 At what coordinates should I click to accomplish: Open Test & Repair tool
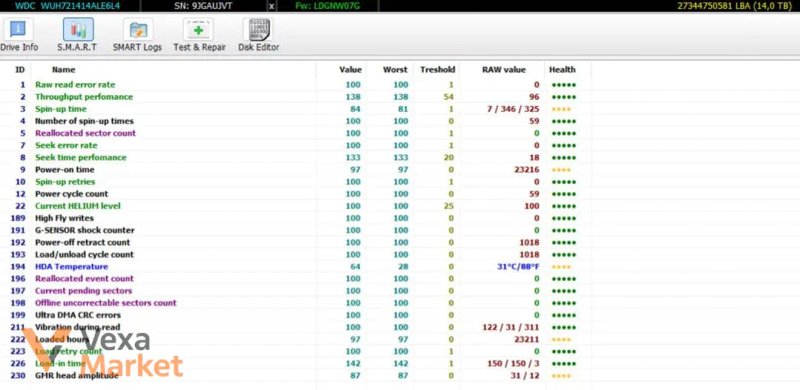point(199,35)
